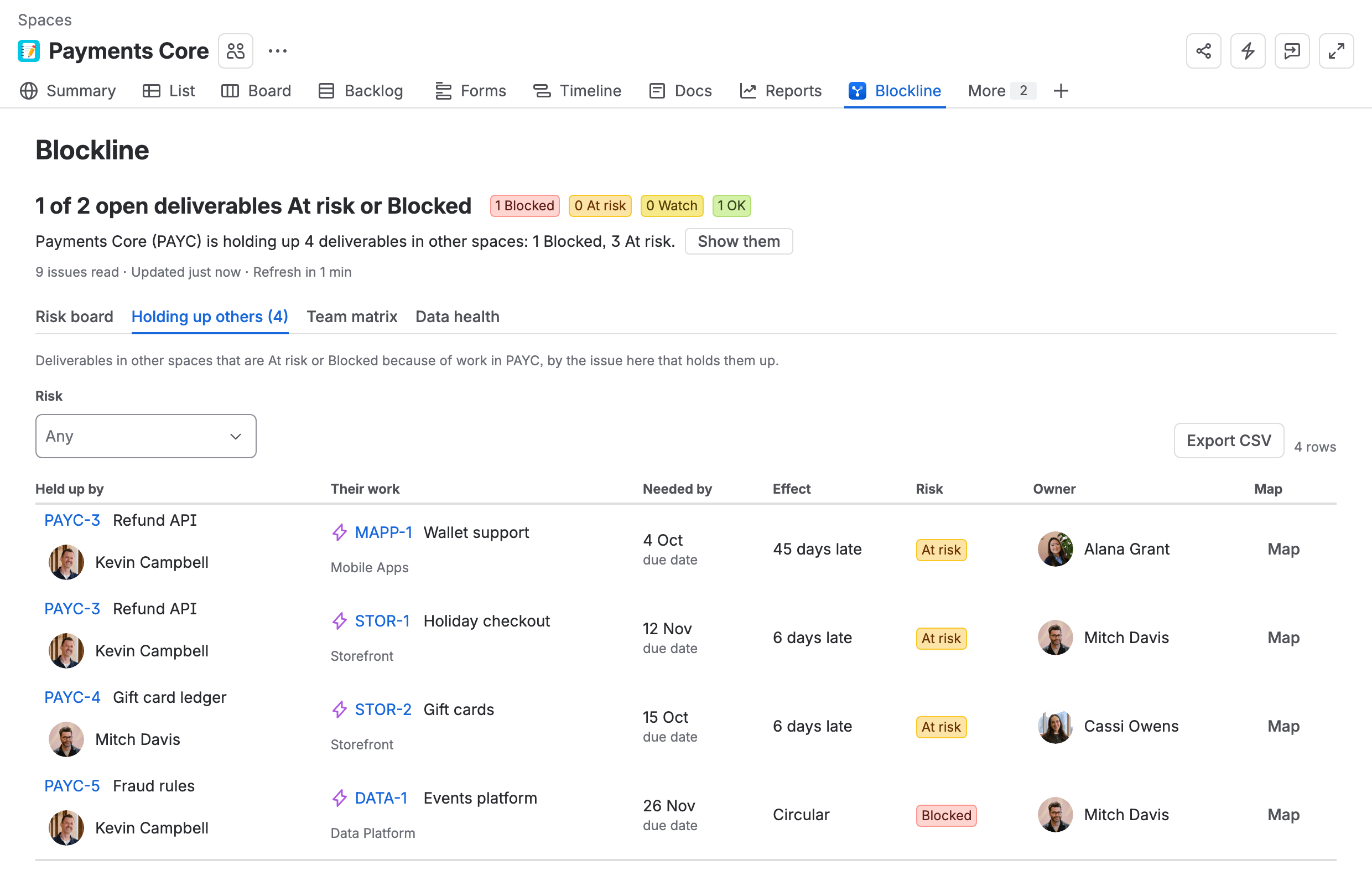Enter full screen with the expand icon
This screenshot has height=870, width=1372.
pos(1336,51)
